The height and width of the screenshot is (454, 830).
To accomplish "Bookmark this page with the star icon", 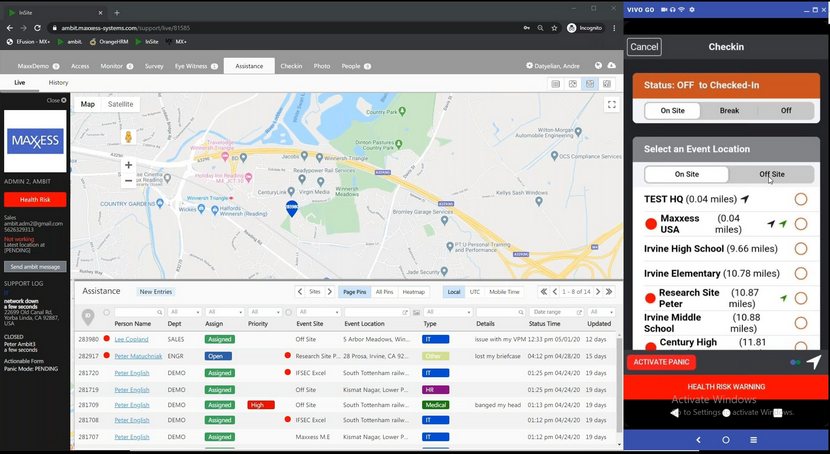I will [x=554, y=28].
